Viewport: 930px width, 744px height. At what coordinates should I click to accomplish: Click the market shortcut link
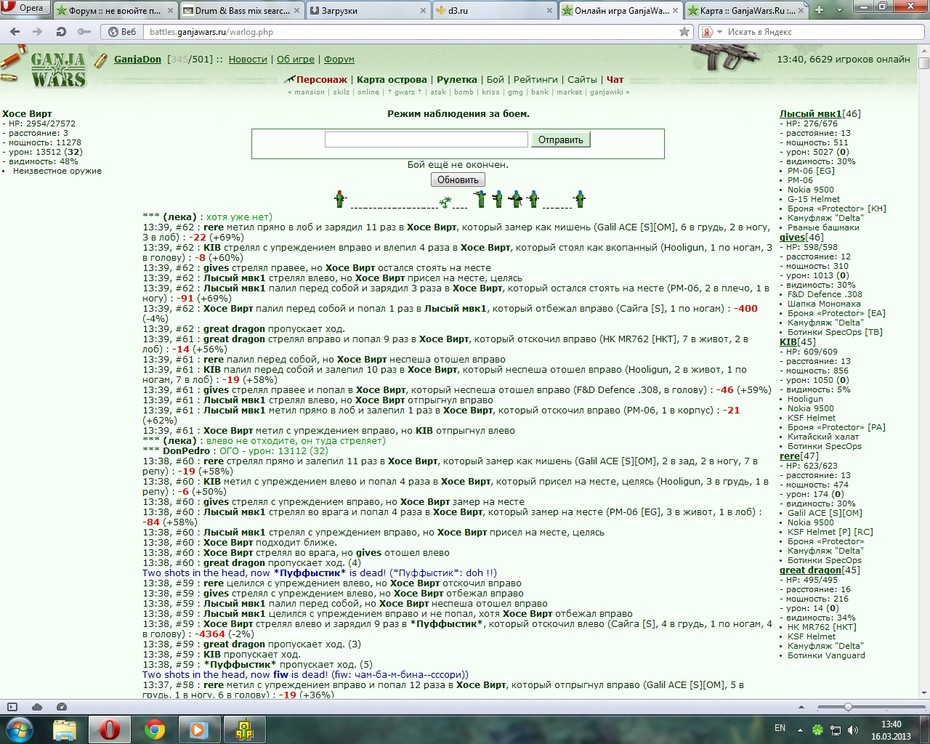pos(569,92)
